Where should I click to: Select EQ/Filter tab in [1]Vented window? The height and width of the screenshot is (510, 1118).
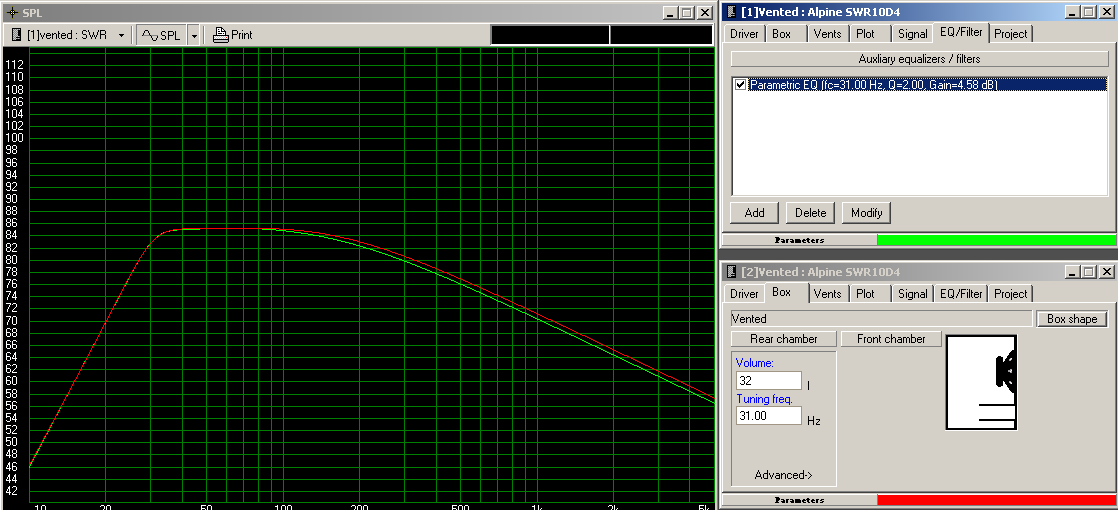point(961,32)
